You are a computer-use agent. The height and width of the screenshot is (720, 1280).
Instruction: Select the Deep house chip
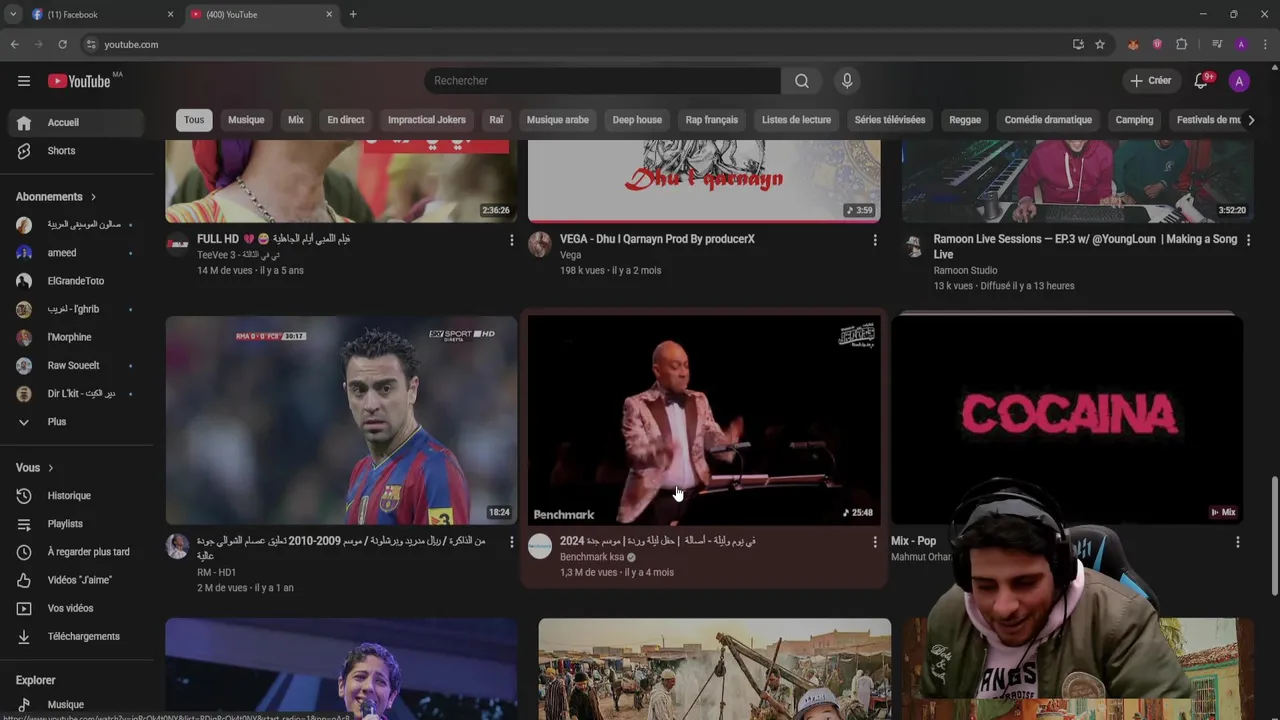coord(637,120)
